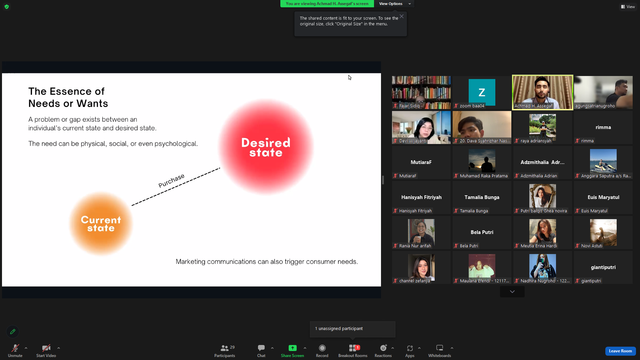This screenshot has width=640, height=360.
Task: Select giantiputri's tile
Action: pyautogui.click(x=603, y=268)
